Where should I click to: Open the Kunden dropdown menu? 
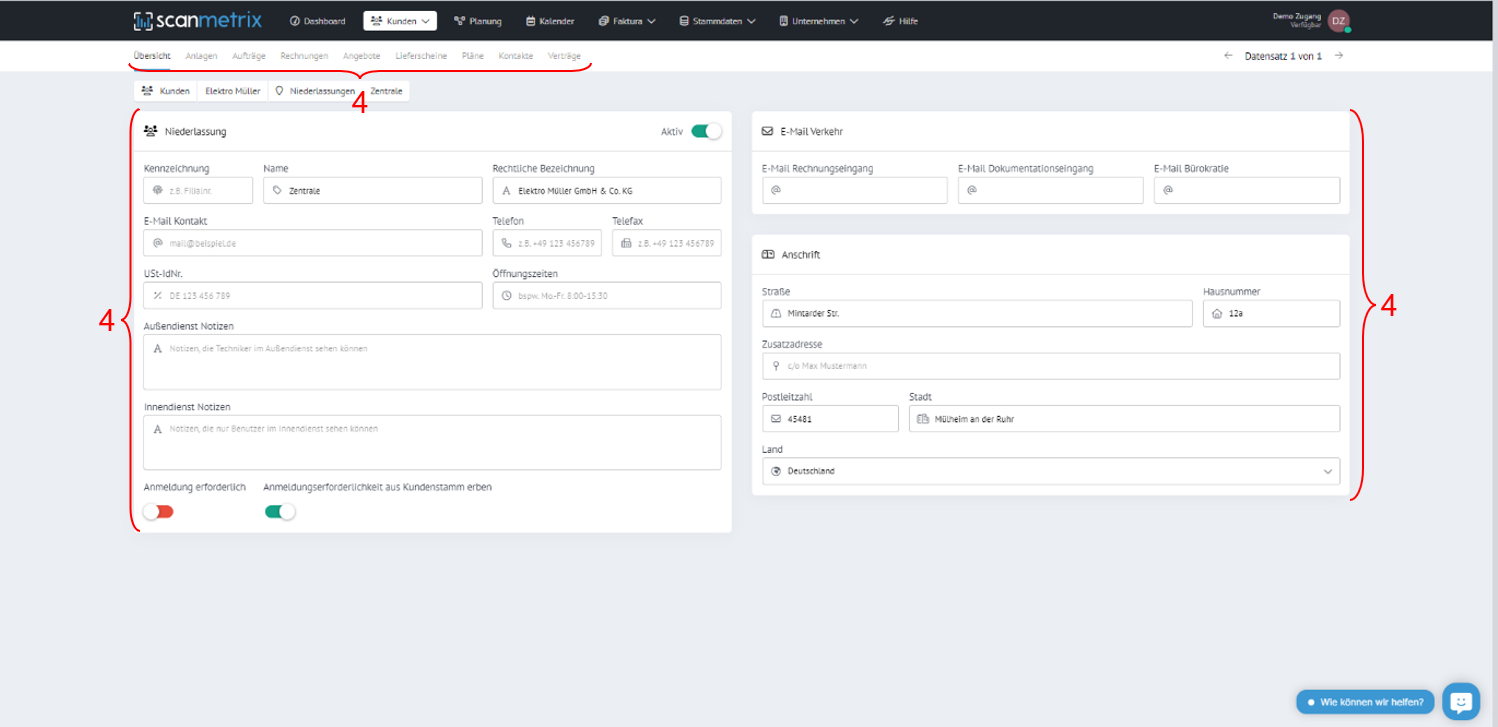[400, 21]
